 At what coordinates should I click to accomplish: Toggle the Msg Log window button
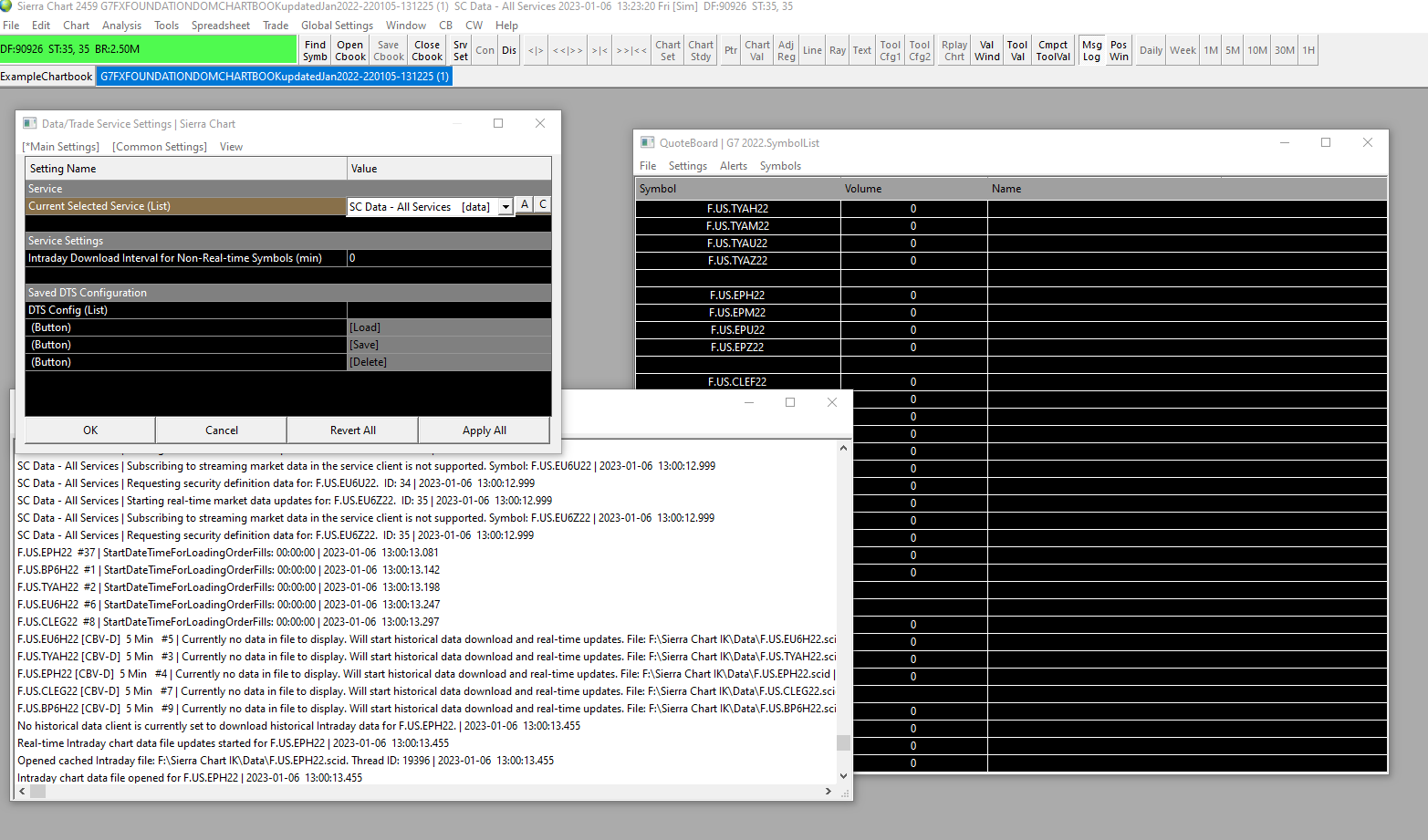[x=1091, y=51]
